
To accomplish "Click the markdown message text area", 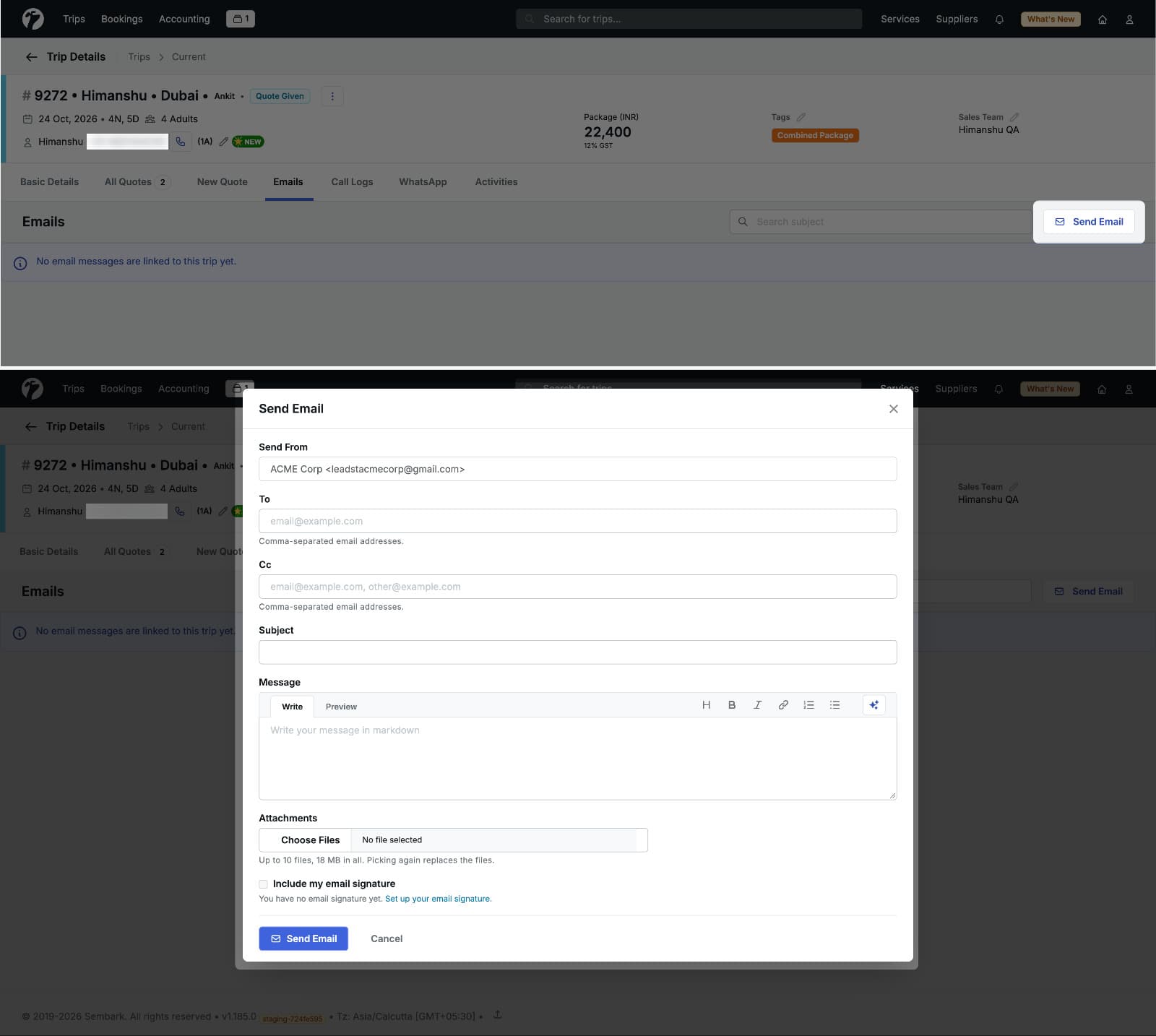I will tap(578, 759).
